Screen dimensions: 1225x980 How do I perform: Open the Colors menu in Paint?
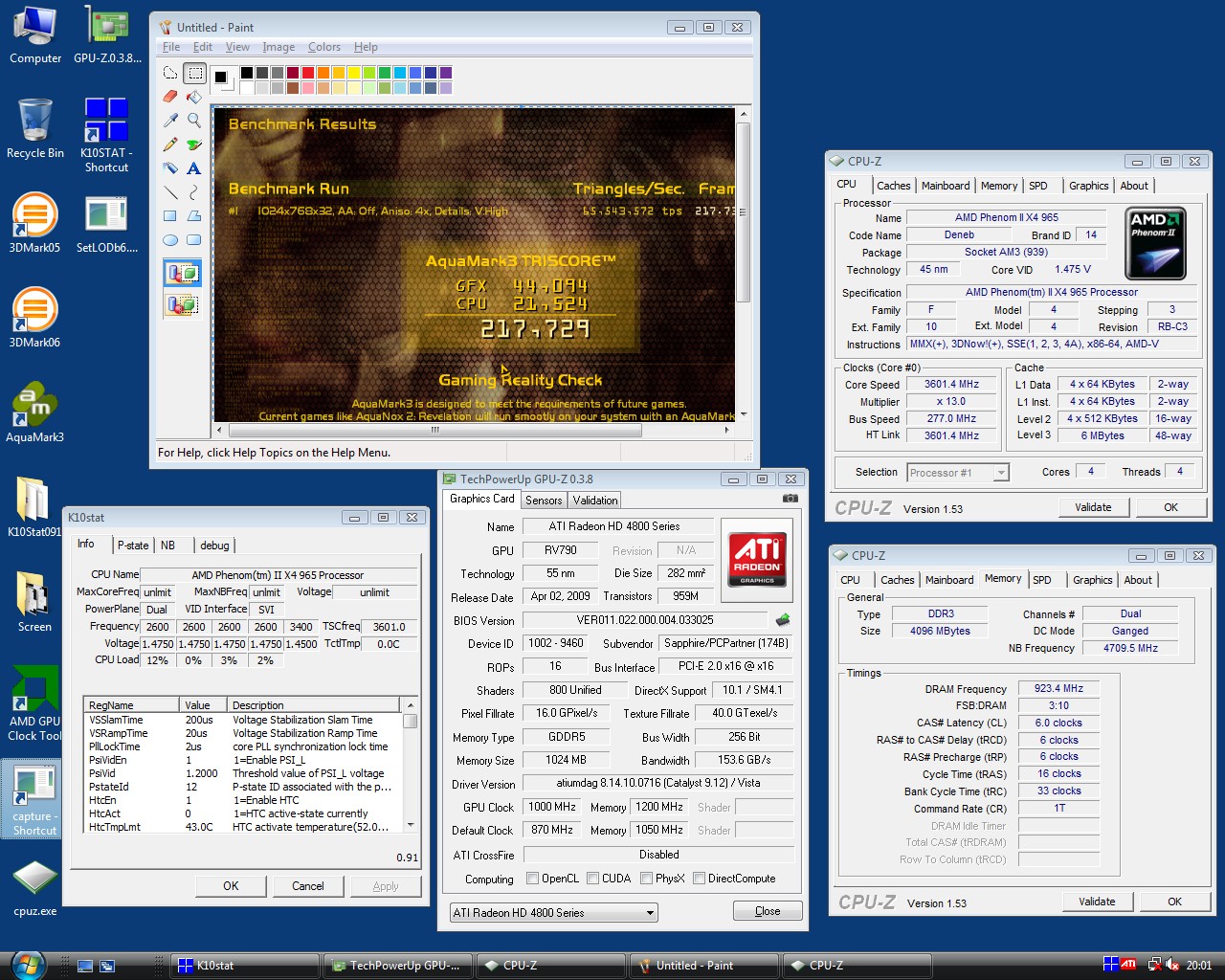click(324, 47)
